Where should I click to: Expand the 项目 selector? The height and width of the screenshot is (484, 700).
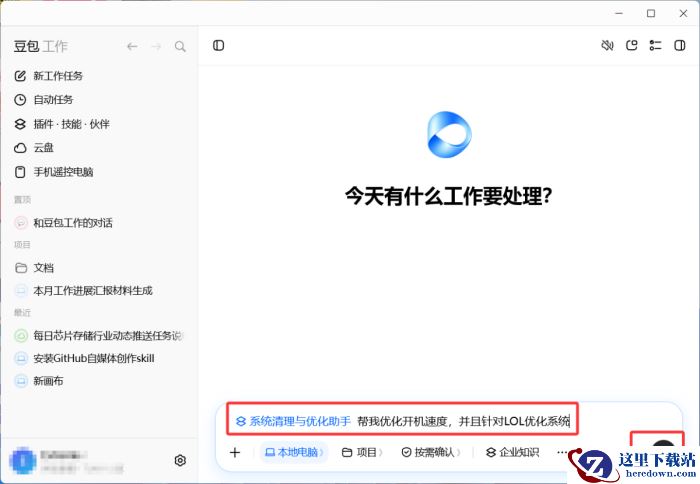click(x=362, y=452)
